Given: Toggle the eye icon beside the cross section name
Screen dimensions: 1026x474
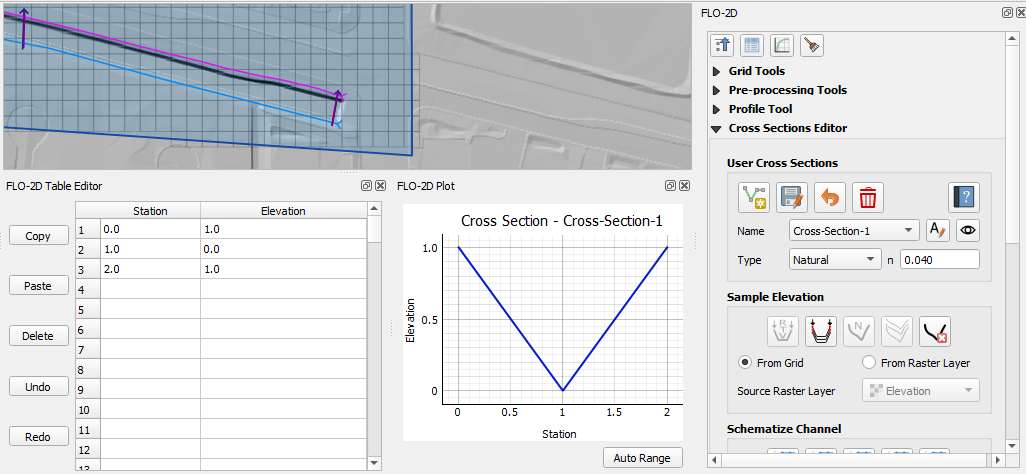Looking at the screenshot, I should pyautogui.click(x=967, y=231).
